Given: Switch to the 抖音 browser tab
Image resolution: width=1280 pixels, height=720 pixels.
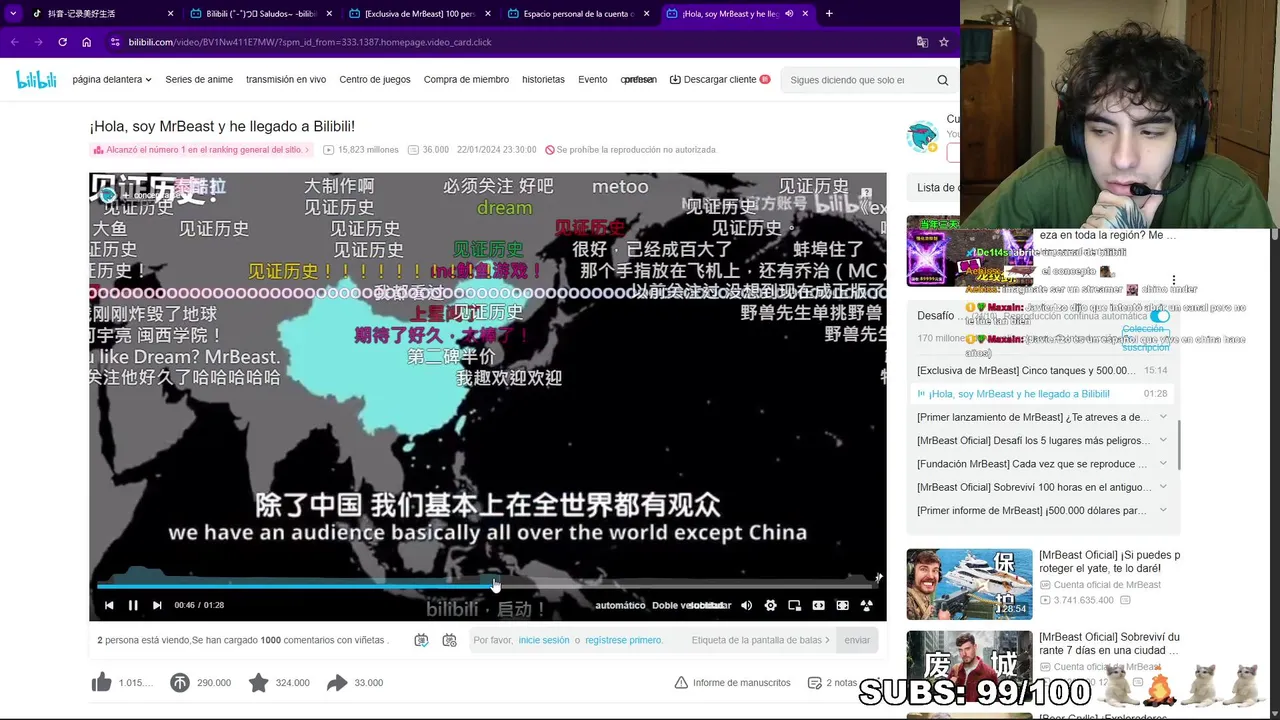Looking at the screenshot, I should tap(100, 13).
